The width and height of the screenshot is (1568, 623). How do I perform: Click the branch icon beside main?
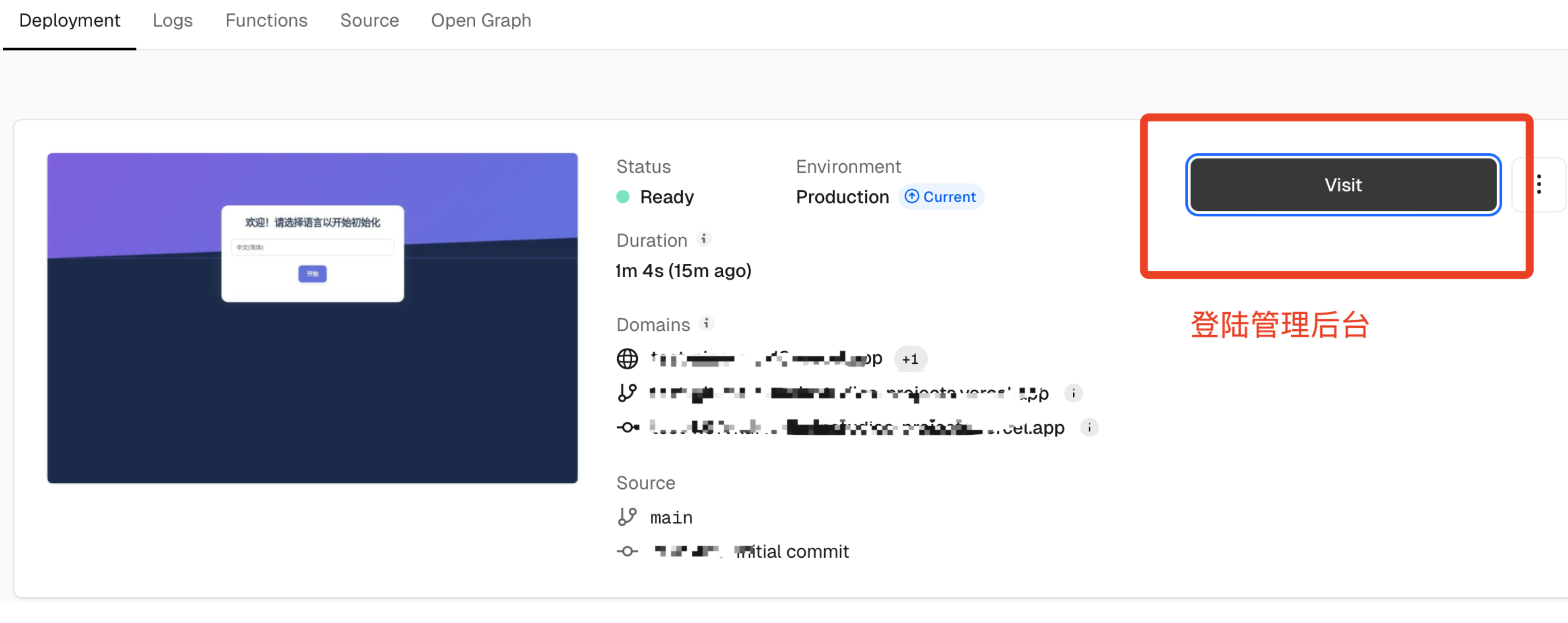(x=627, y=517)
